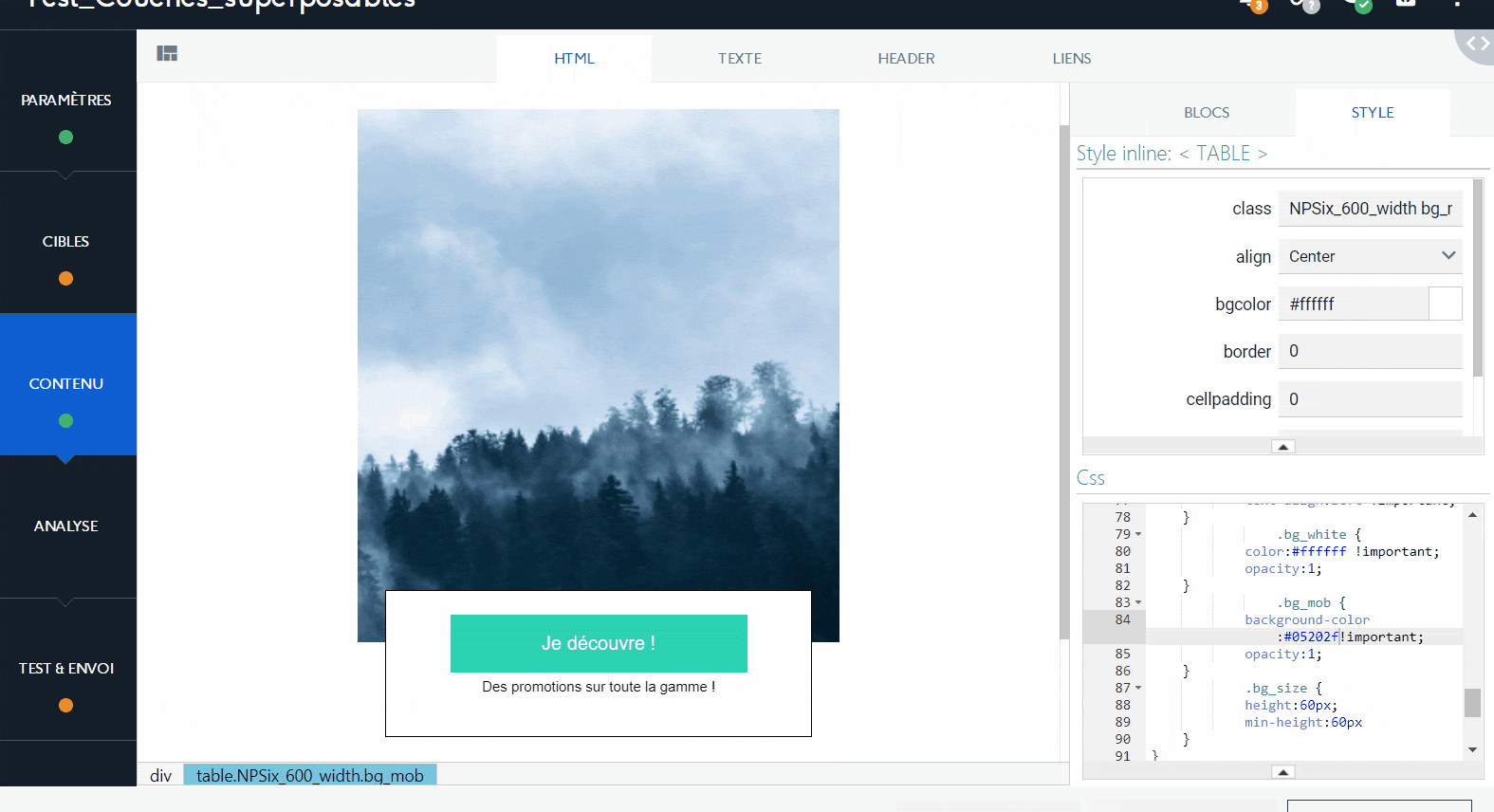Image resolution: width=1494 pixels, height=812 pixels.
Task: Collapse the Css editor using its bottom up arrow
Action: point(1282,772)
